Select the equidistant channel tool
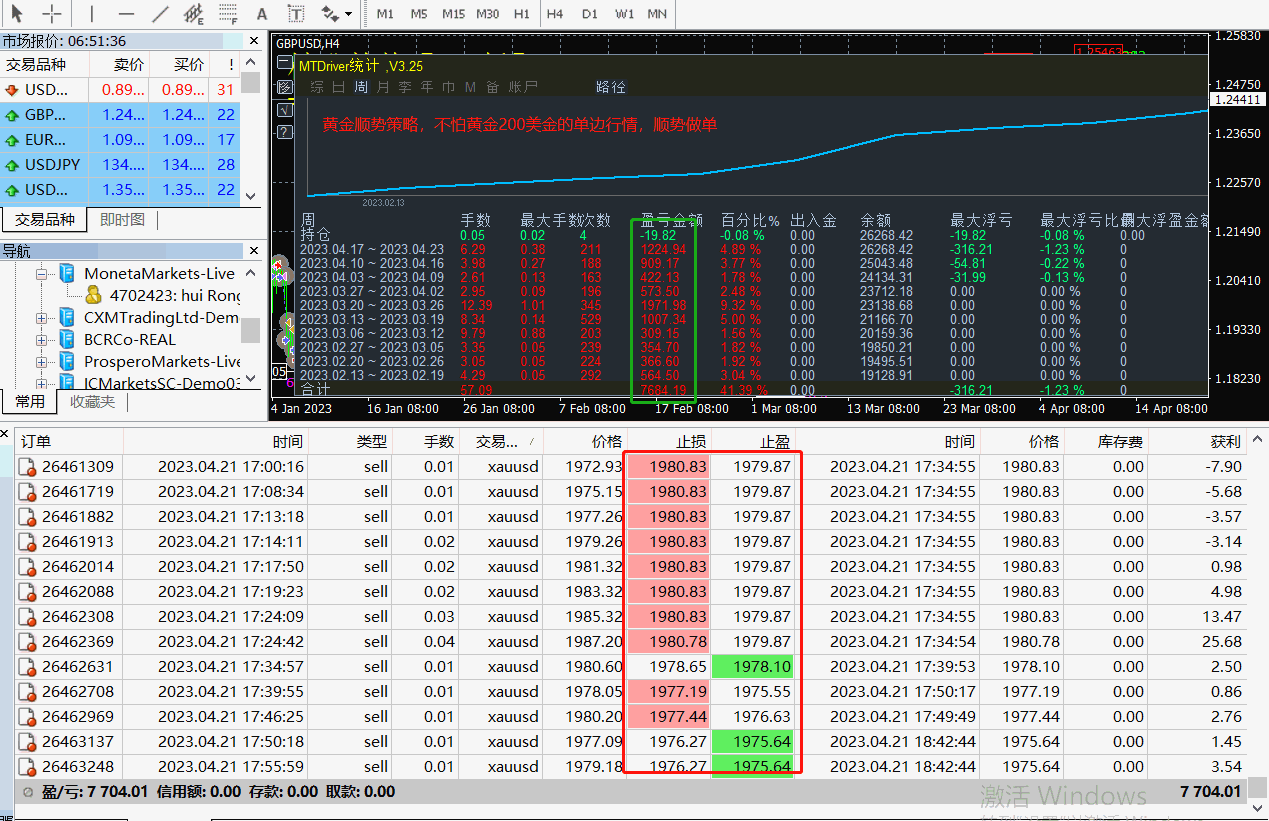The height and width of the screenshot is (821, 1269). tap(193, 14)
